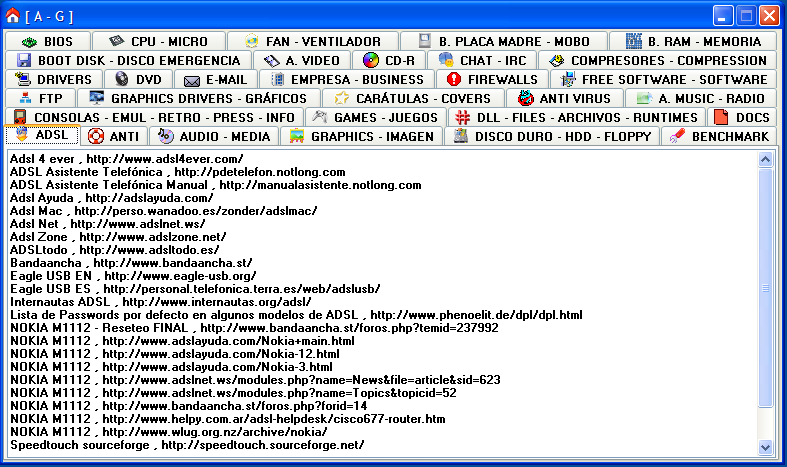Click the FAN - VENTILADOR icon

pos(251,41)
